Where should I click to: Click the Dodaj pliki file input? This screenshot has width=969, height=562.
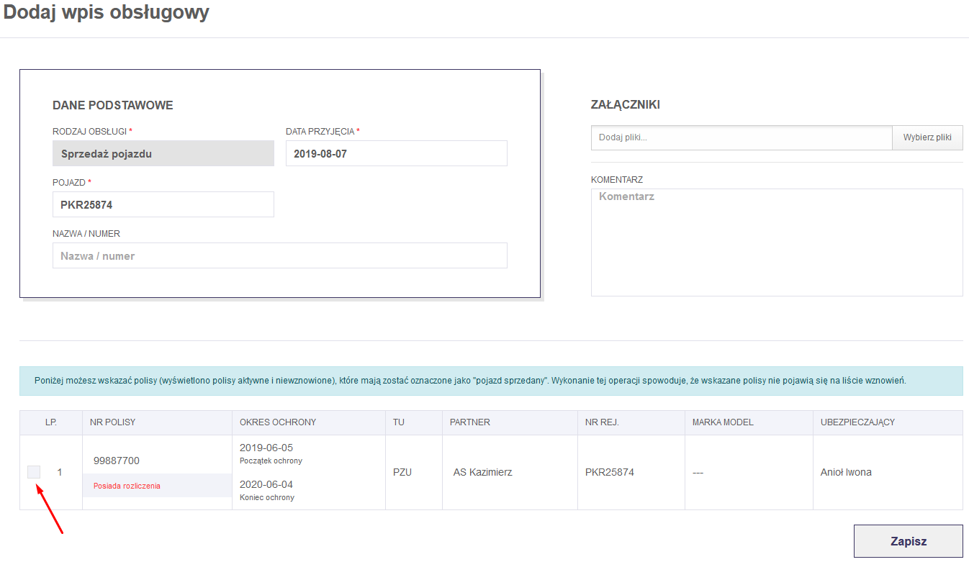click(x=741, y=138)
